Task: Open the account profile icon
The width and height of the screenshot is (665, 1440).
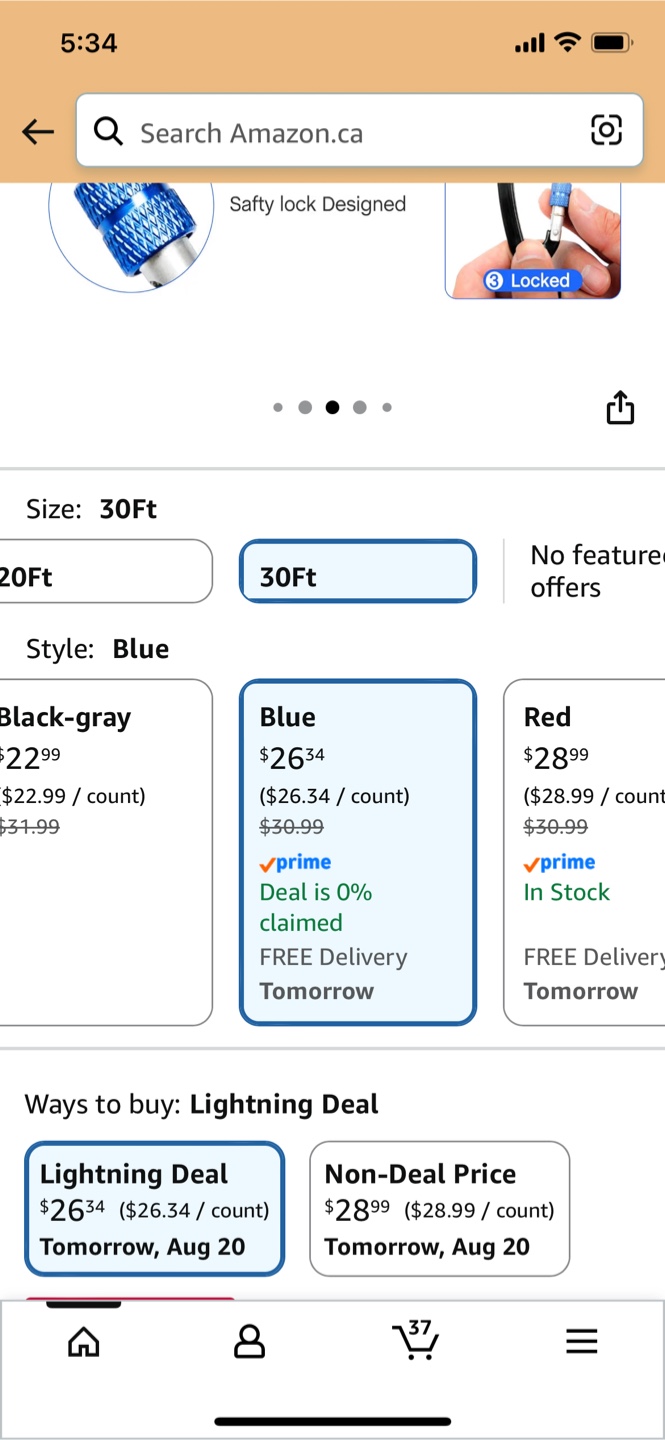Action: tap(249, 1341)
